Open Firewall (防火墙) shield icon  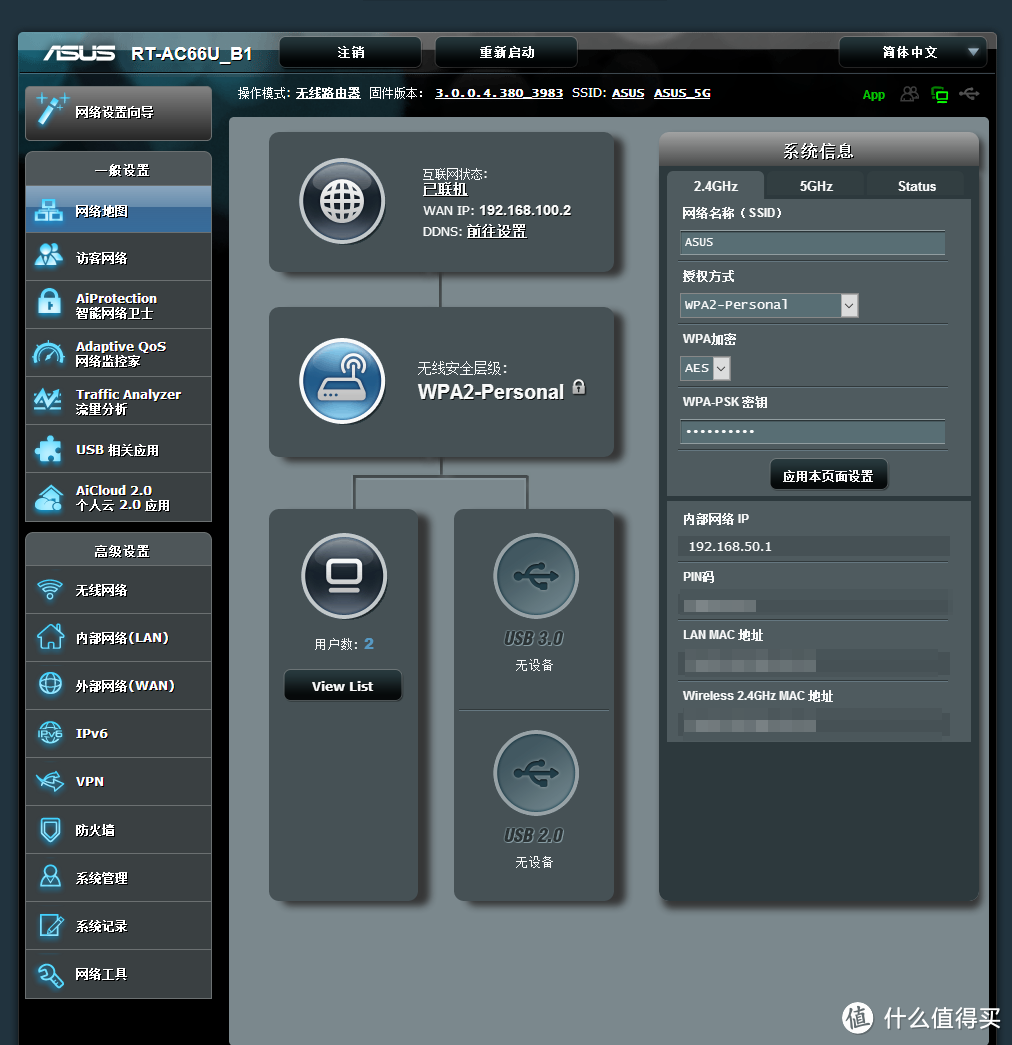coord(50,830)
